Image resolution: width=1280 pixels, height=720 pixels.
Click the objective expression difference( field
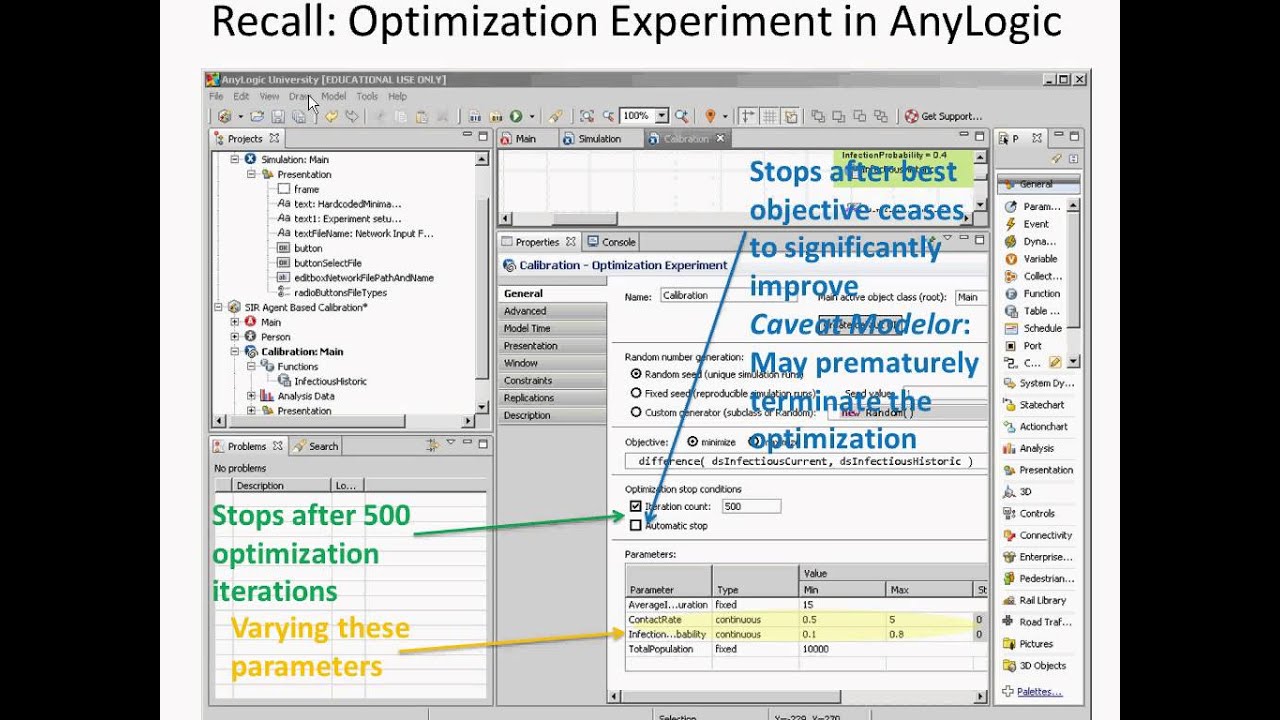tap(806, 461)
